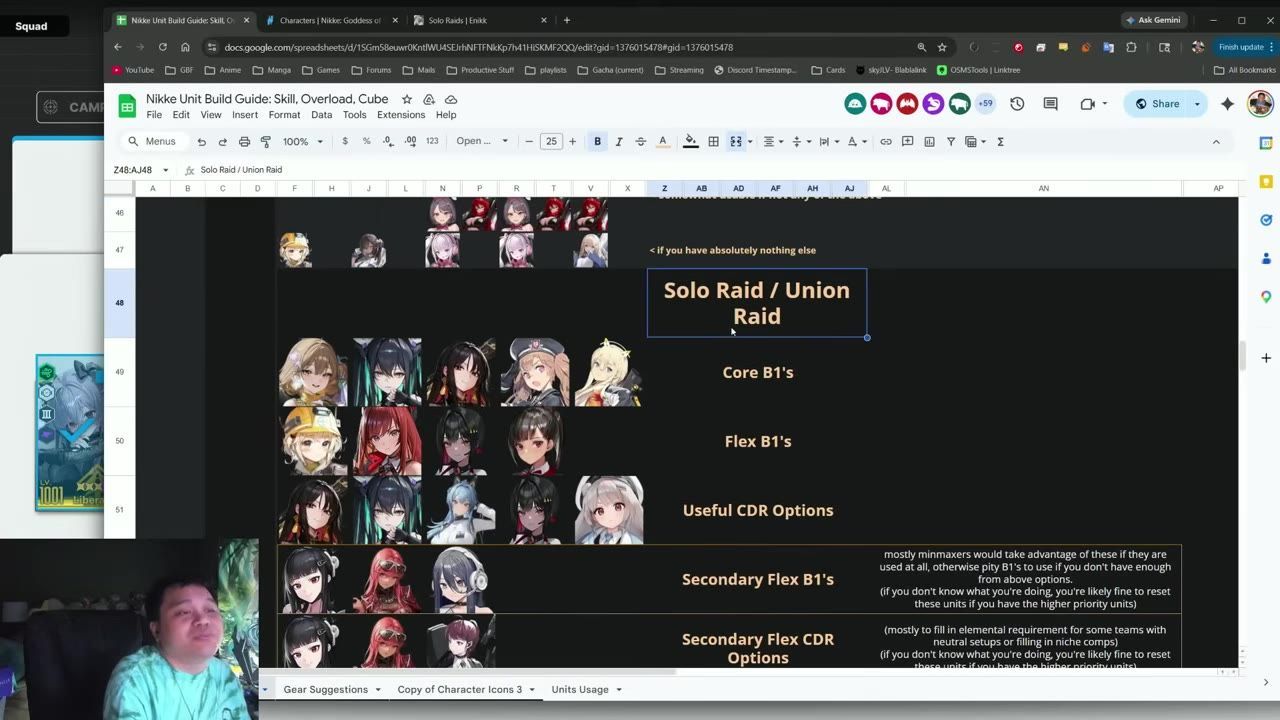Screen dimensions: 1280x720
Task: Open the Share options dropdown arrow
Action: (1197, 104)
